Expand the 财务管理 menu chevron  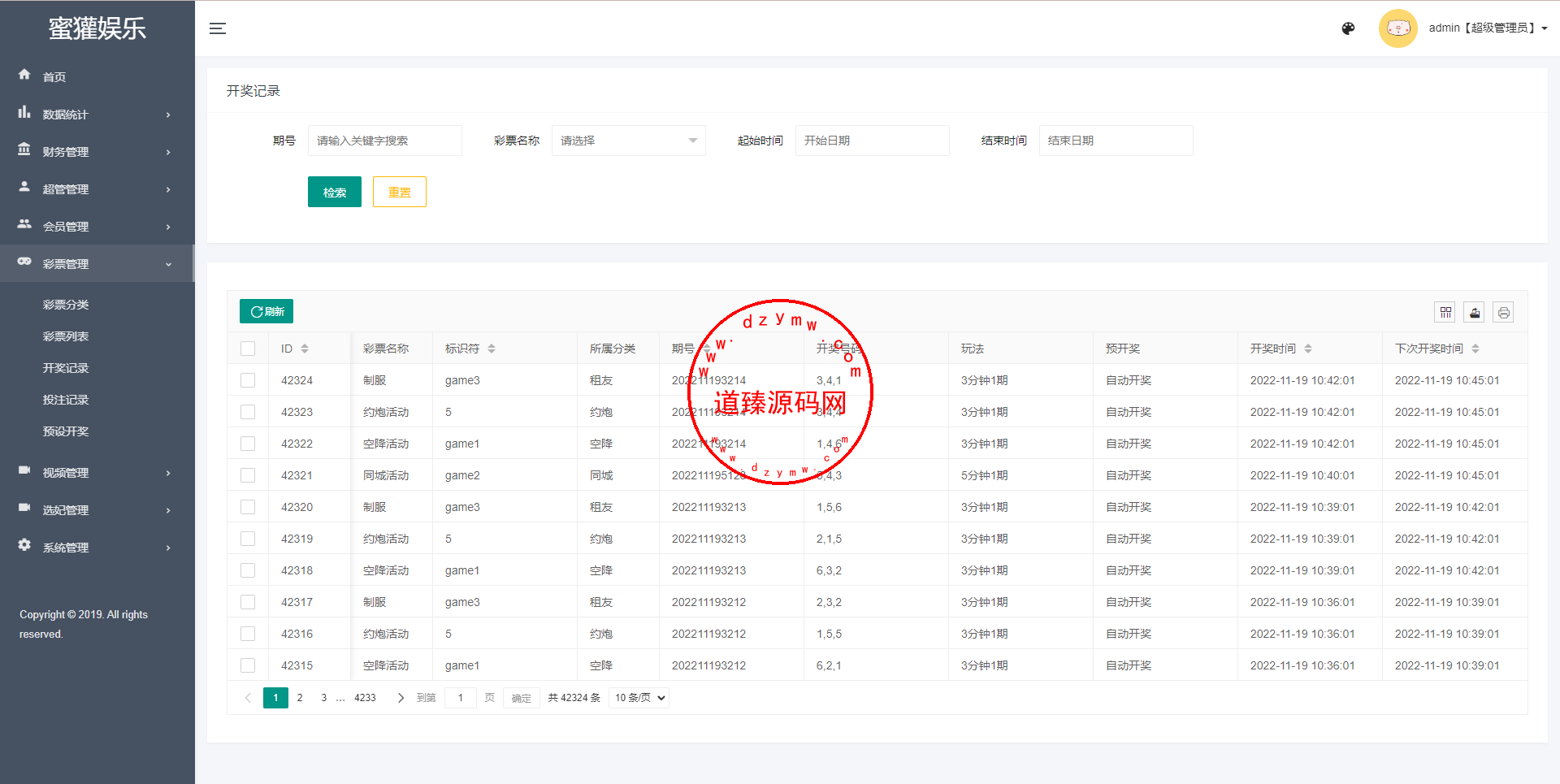click(168, 152)
